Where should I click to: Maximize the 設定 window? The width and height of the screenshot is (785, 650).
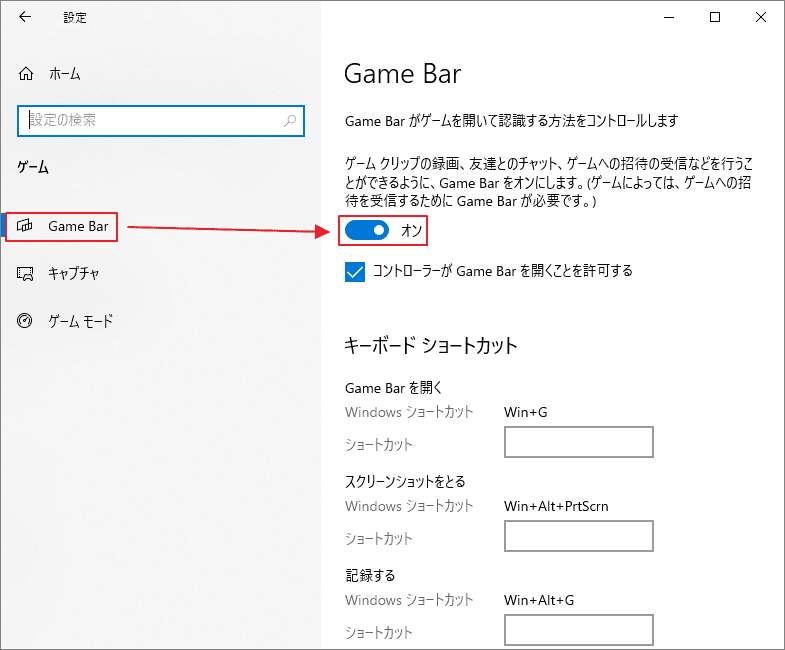715,17
